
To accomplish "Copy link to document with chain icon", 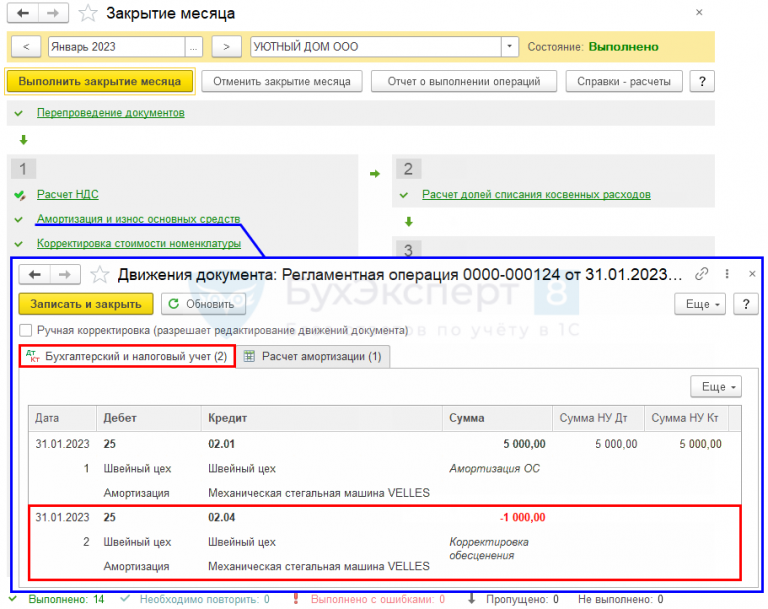I will 701,274.
